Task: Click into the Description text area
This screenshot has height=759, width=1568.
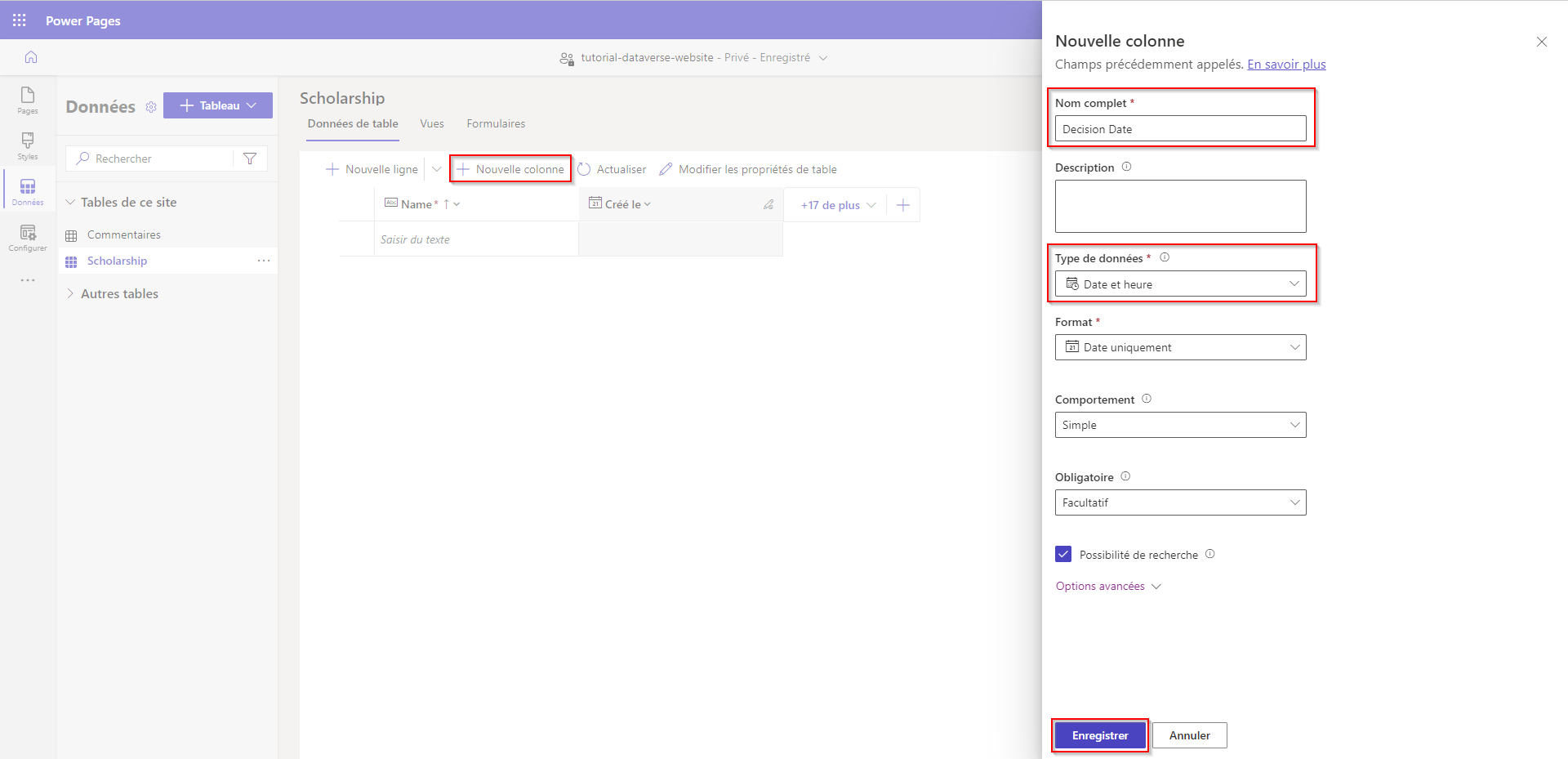Action: point(1180,206)
